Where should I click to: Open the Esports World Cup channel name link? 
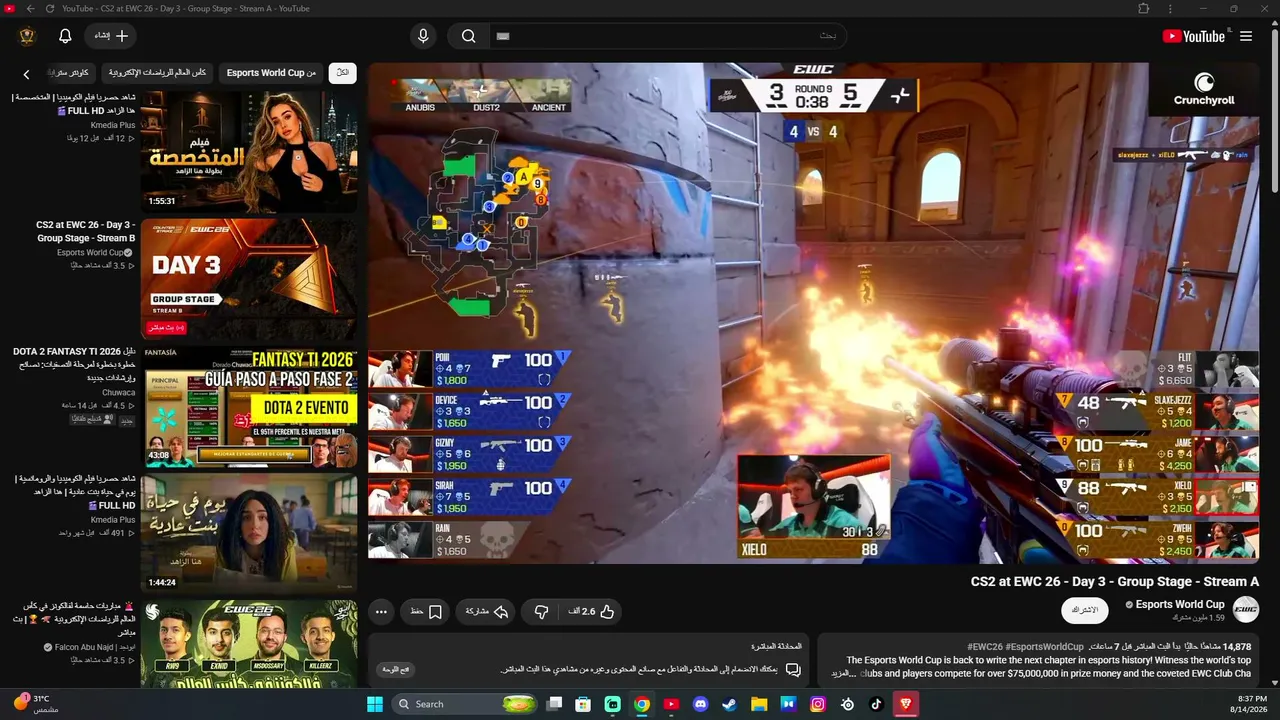pos(1180,604)
